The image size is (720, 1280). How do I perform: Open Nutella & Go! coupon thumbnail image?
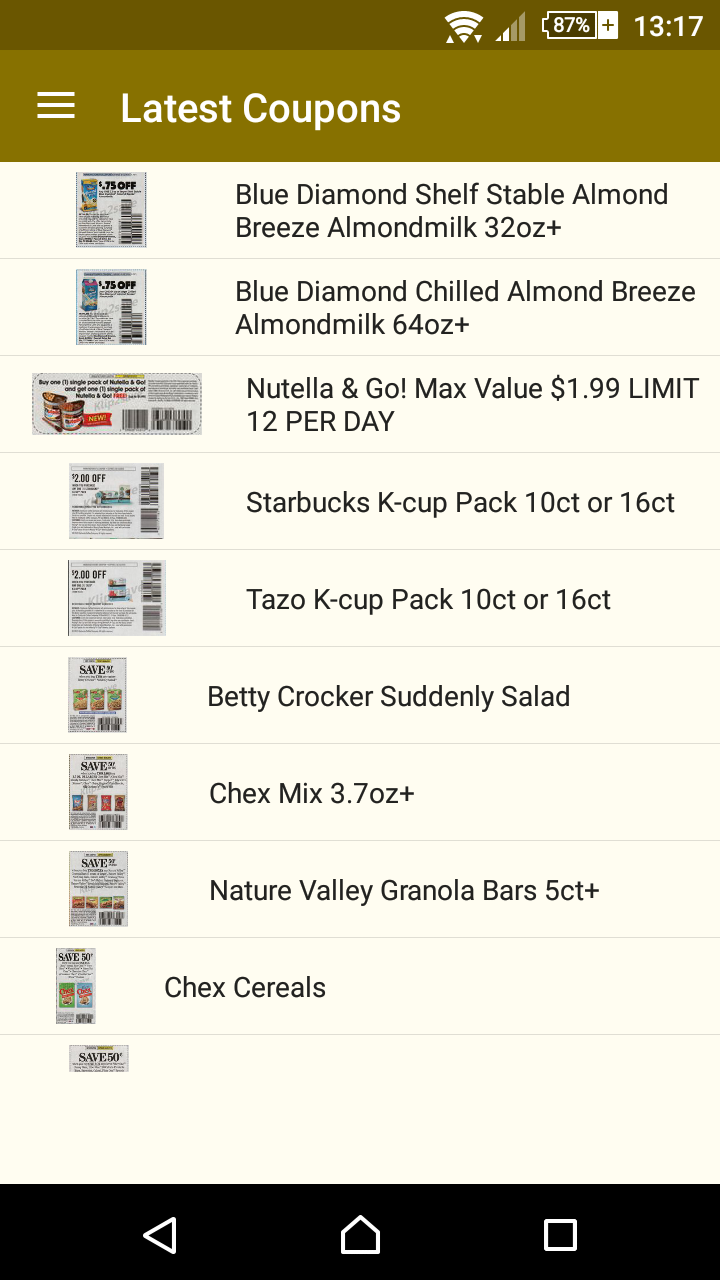click(x=117, y=404)
